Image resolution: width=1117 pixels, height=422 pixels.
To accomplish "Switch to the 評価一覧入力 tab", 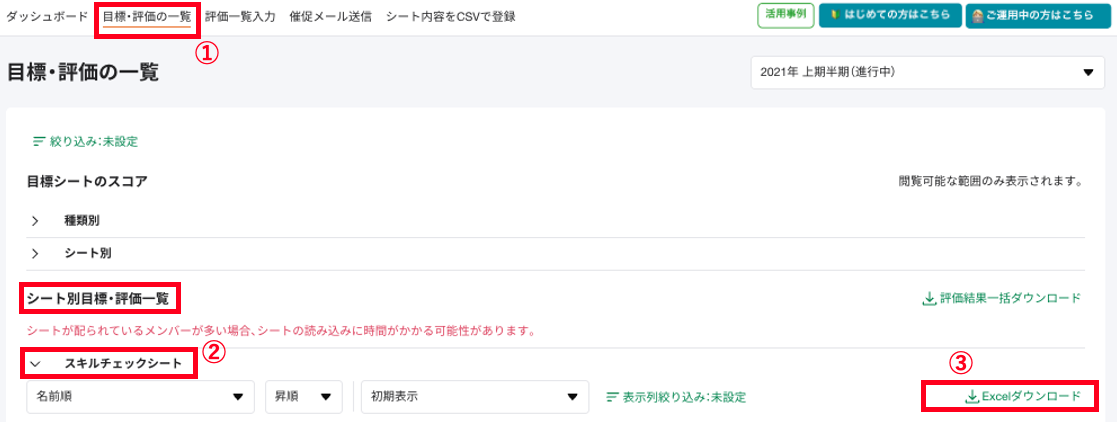I will click(239, 17).
